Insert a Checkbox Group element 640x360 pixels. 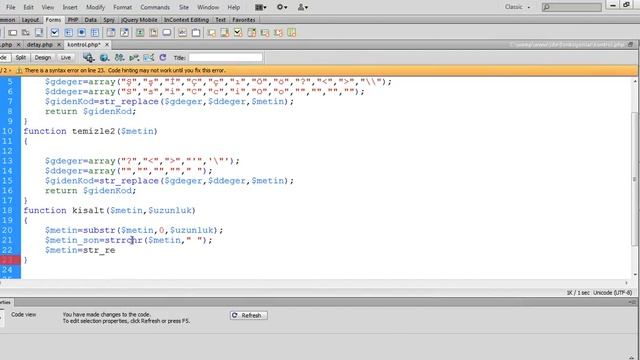[x=68, y=33]
